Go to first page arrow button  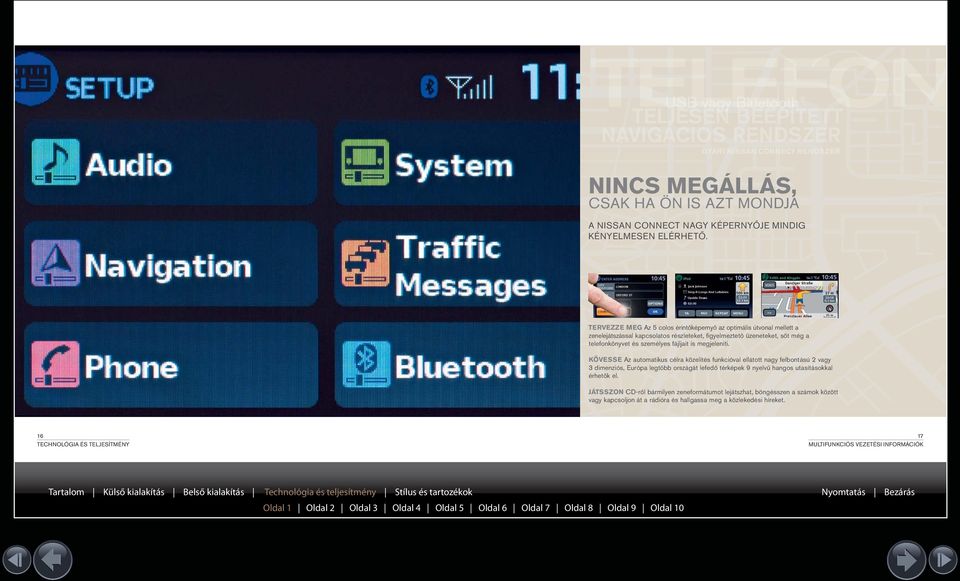point(16,560)
